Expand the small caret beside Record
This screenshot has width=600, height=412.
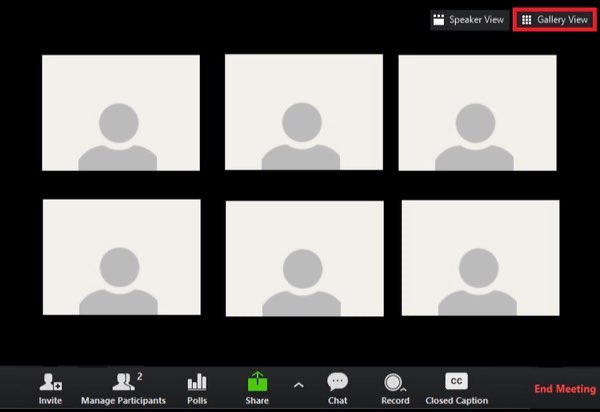coord(403,389)
